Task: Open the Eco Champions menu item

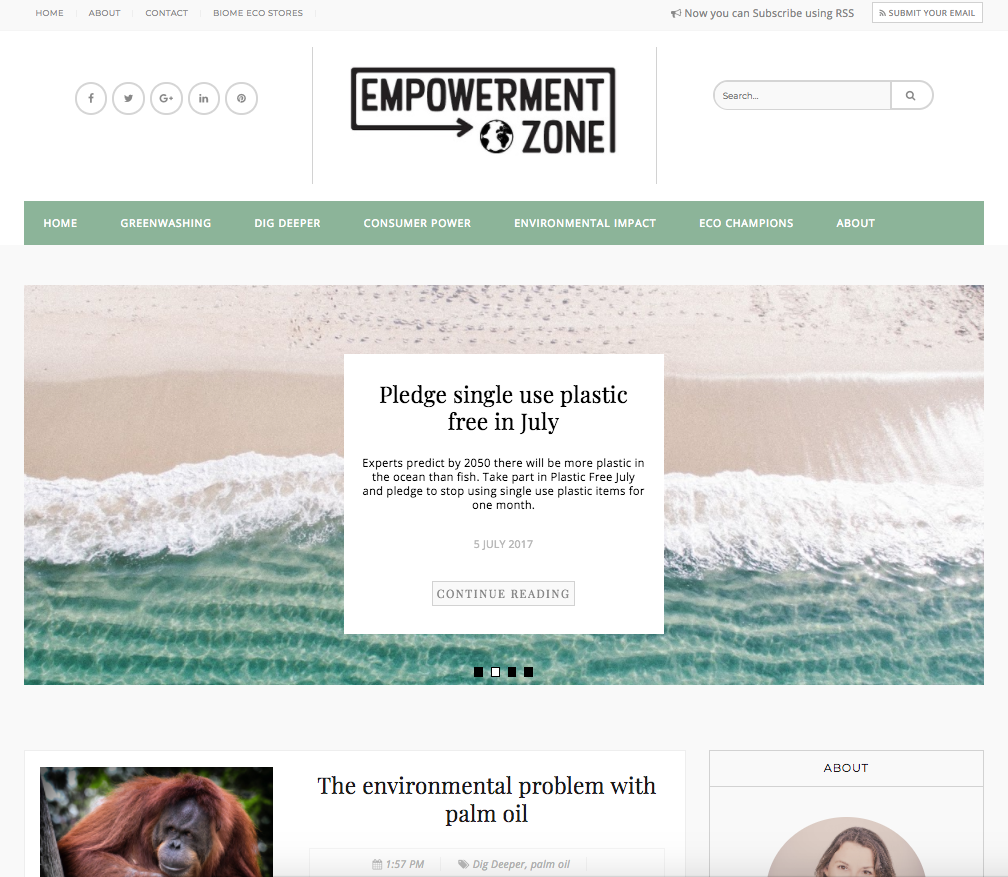Action: pos(746,223)
